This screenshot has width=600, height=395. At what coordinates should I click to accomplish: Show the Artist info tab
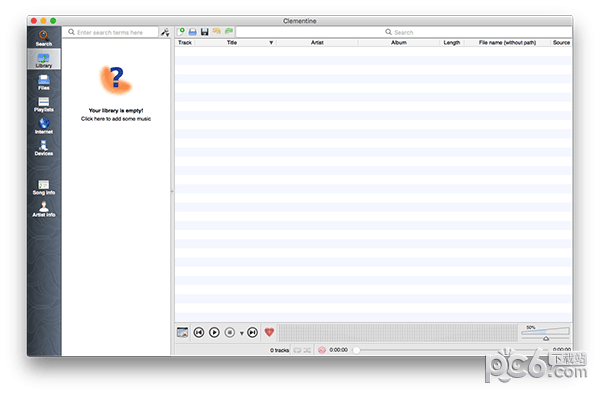pyautogui.click(x=44, y=209)
